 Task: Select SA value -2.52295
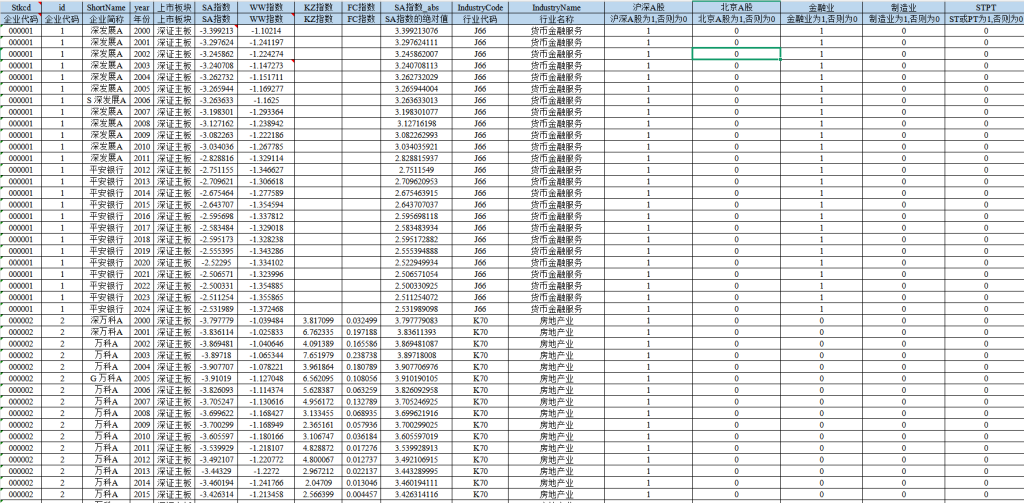tap(217, 262)
